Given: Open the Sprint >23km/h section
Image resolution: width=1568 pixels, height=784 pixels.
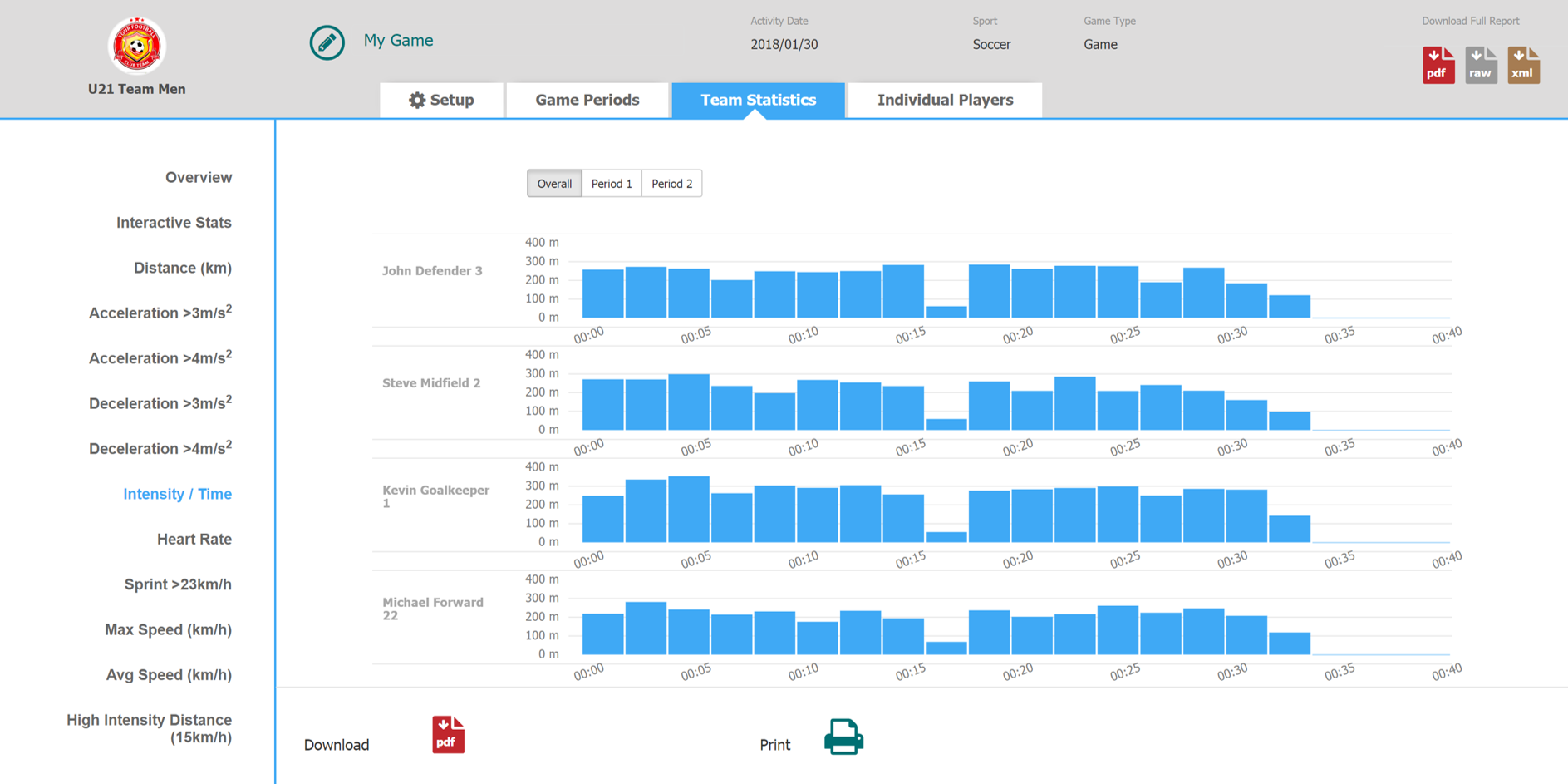Looking at the screenshot, I should point(177,584).
